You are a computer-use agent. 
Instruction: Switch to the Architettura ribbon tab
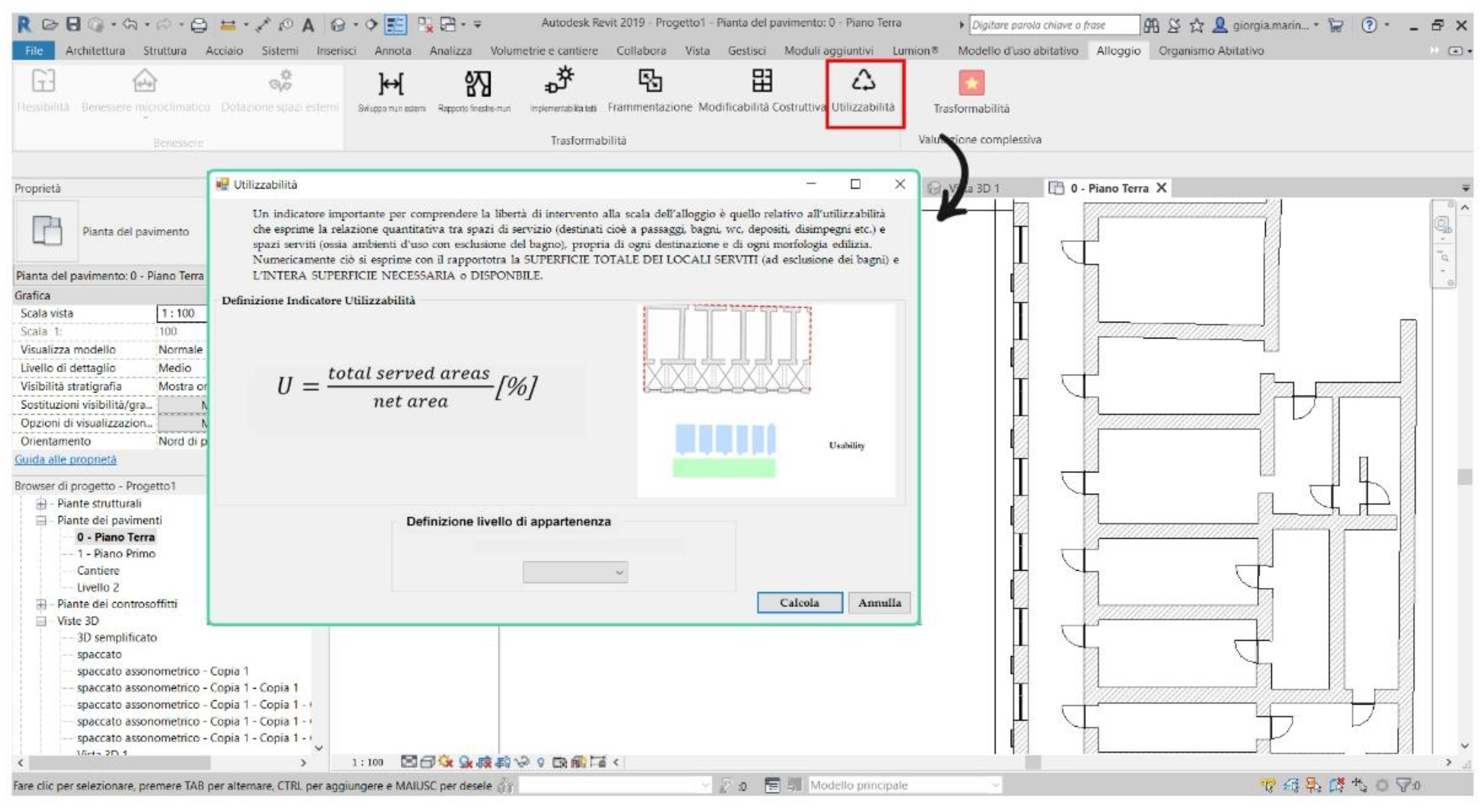tap(95, 51)
